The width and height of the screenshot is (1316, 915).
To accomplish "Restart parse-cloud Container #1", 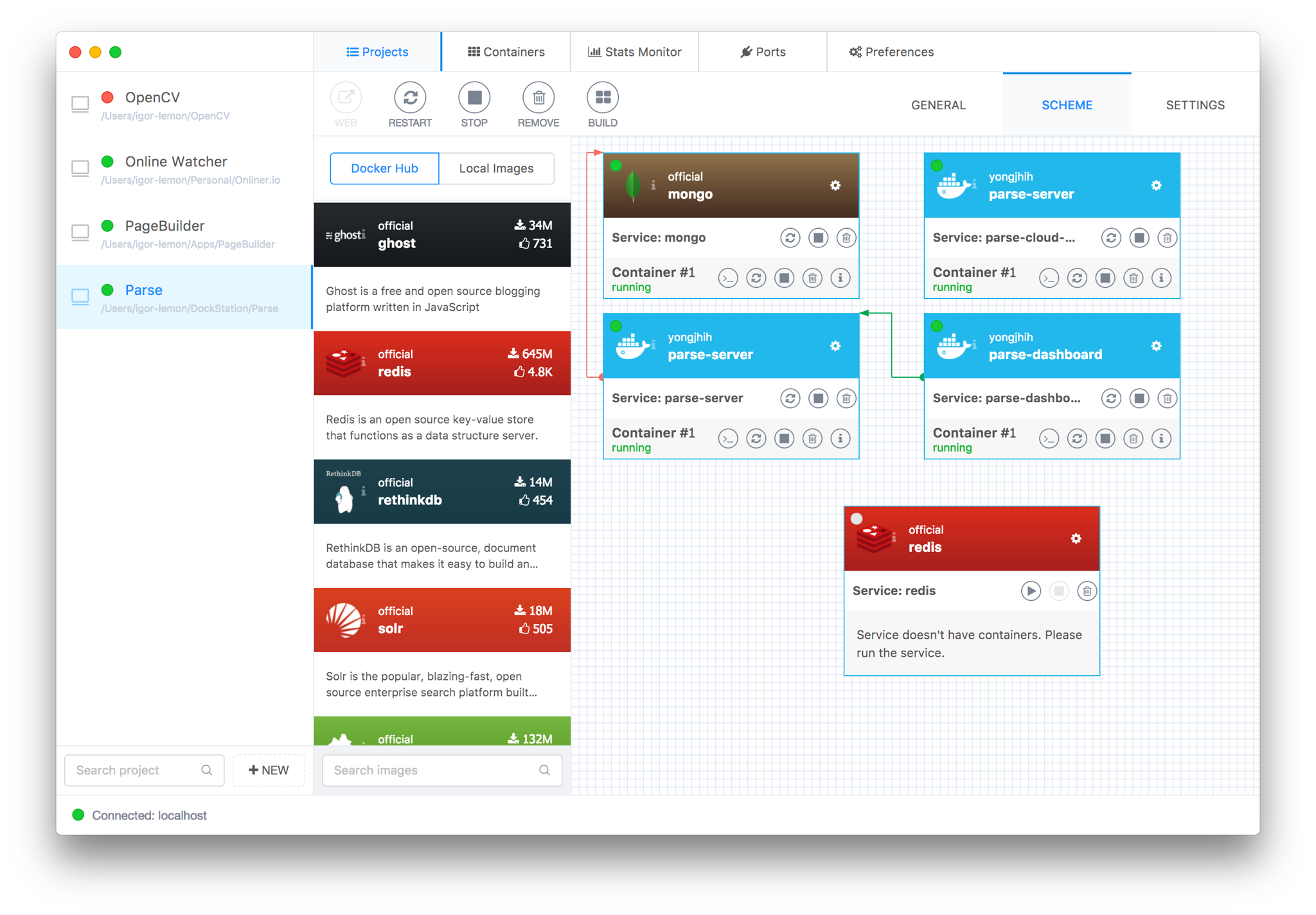I will tap(1077, 278).
